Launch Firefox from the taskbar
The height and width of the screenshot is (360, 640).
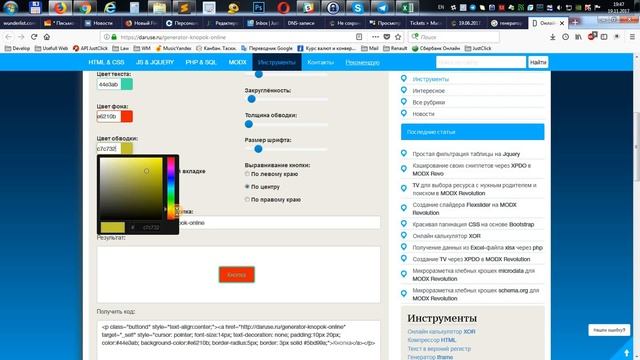point(60,7)
